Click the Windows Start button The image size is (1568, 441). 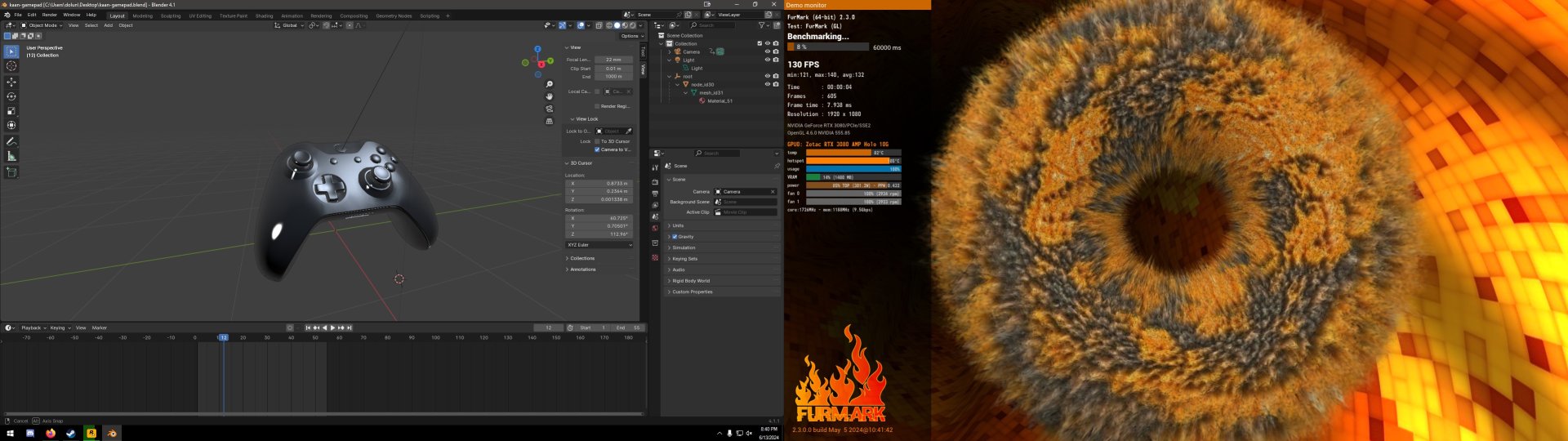[x=11, y=433]
